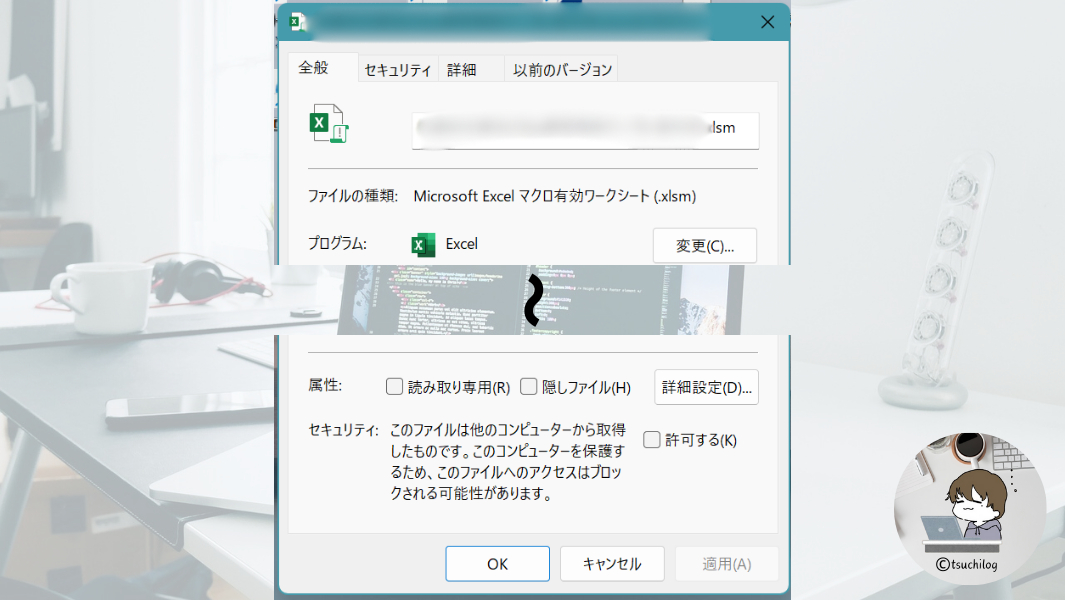The height and width of the screenshot is (600, 1065).
Task: Close the properties dialog with X
Action: (x=768, y=22)
